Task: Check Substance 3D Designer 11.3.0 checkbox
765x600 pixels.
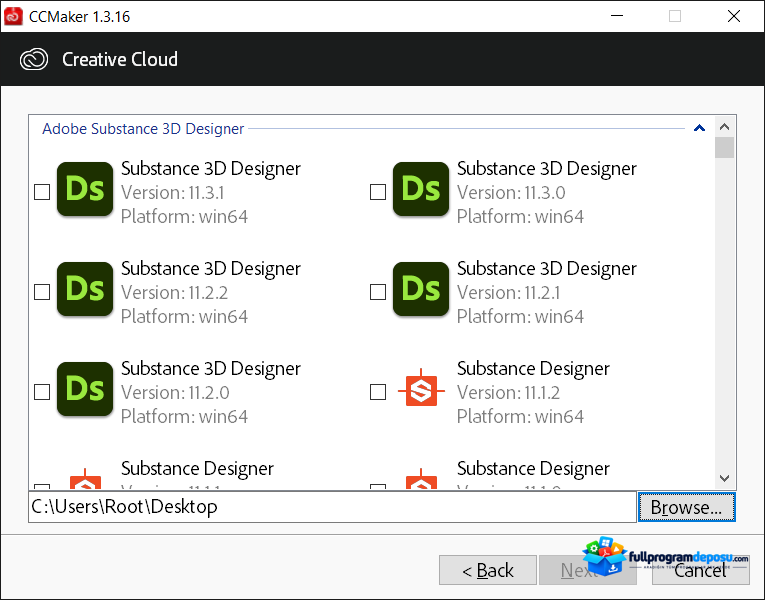Action: 378,192
